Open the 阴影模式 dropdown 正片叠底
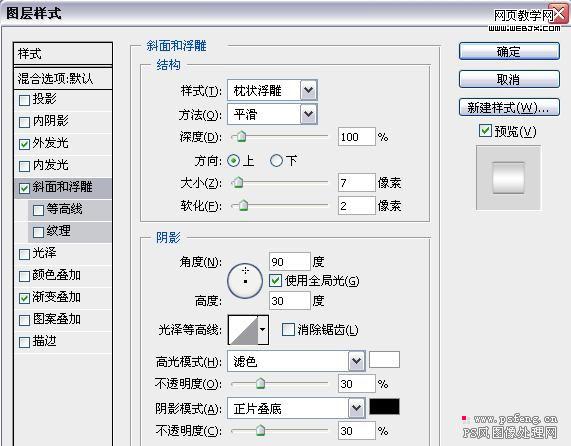571x446 pixels. tap(296, 408)
